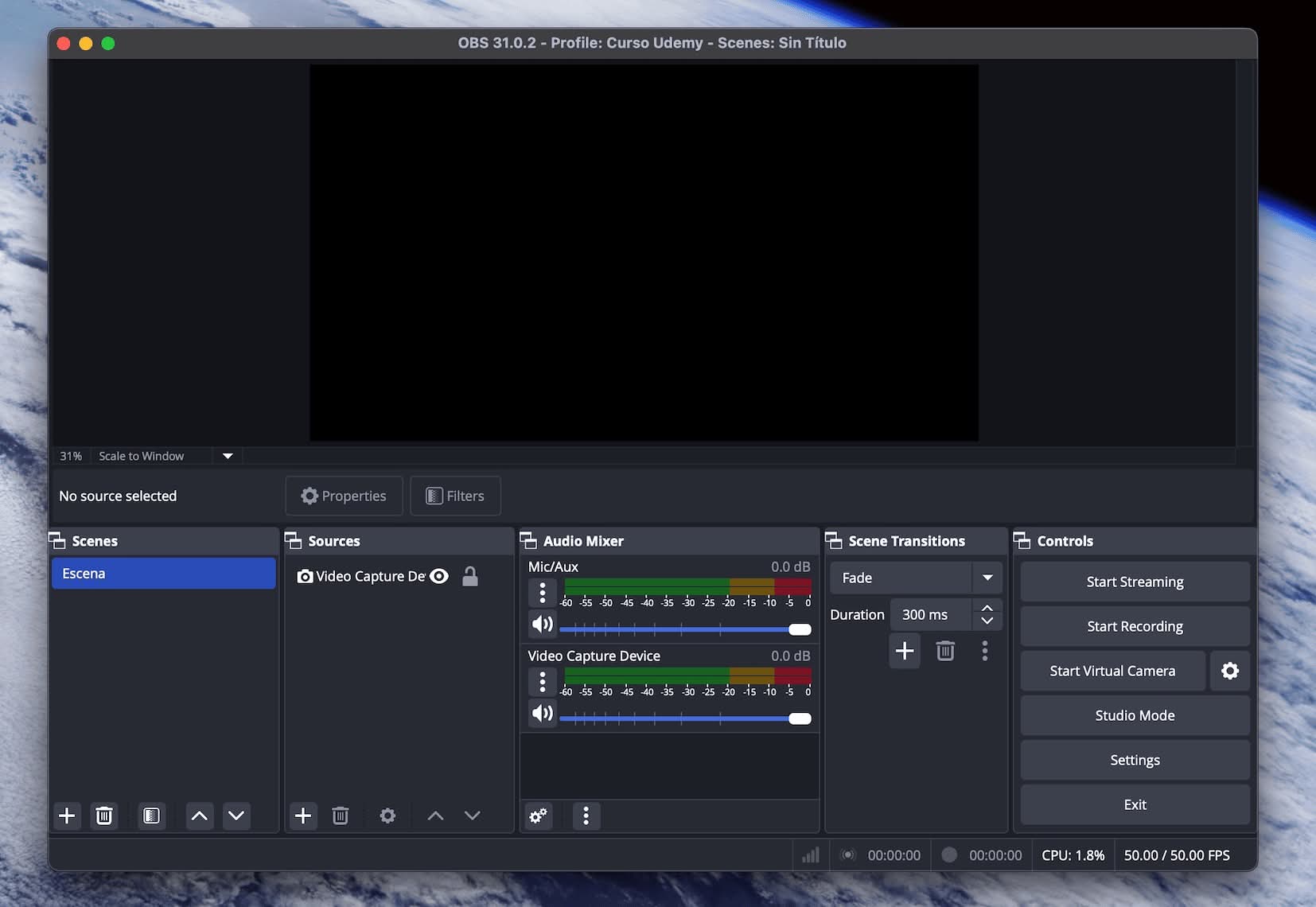Screen dimensions: 1316x907
Task: Click Sources dock float icon
Action: point(294,541)
